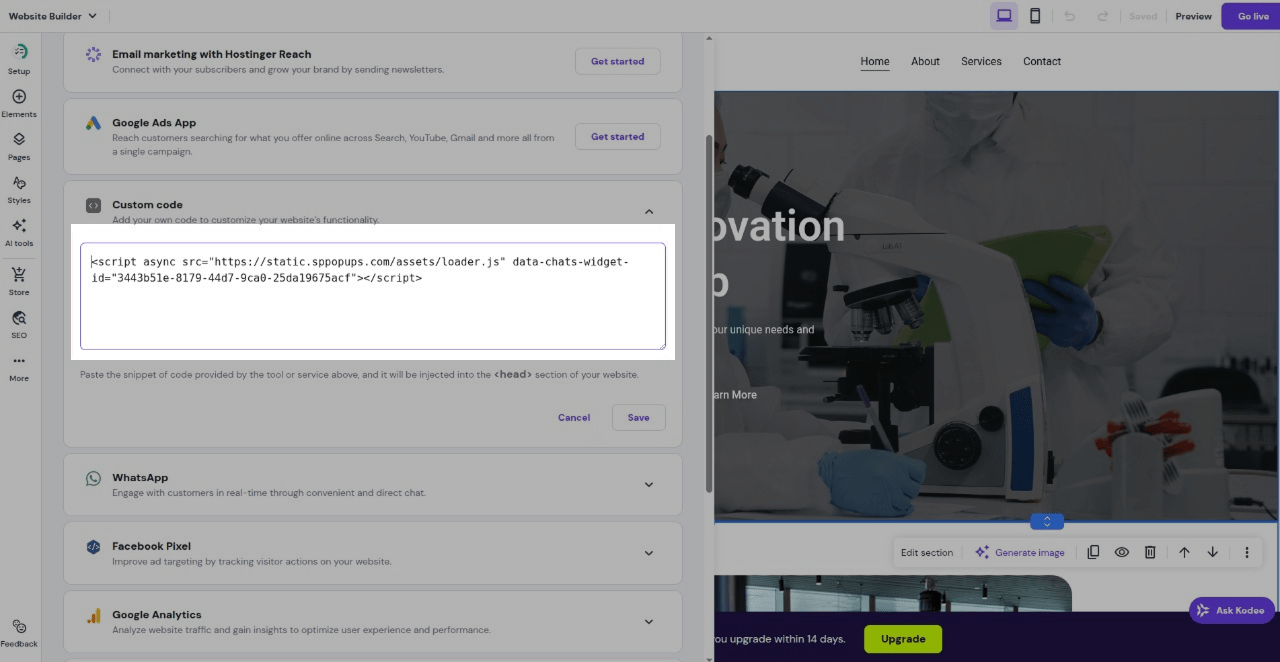The image size is (1280, 662).
Task: Click the microscope hero image
Action: pyautogui.click(x=997, y=306)
